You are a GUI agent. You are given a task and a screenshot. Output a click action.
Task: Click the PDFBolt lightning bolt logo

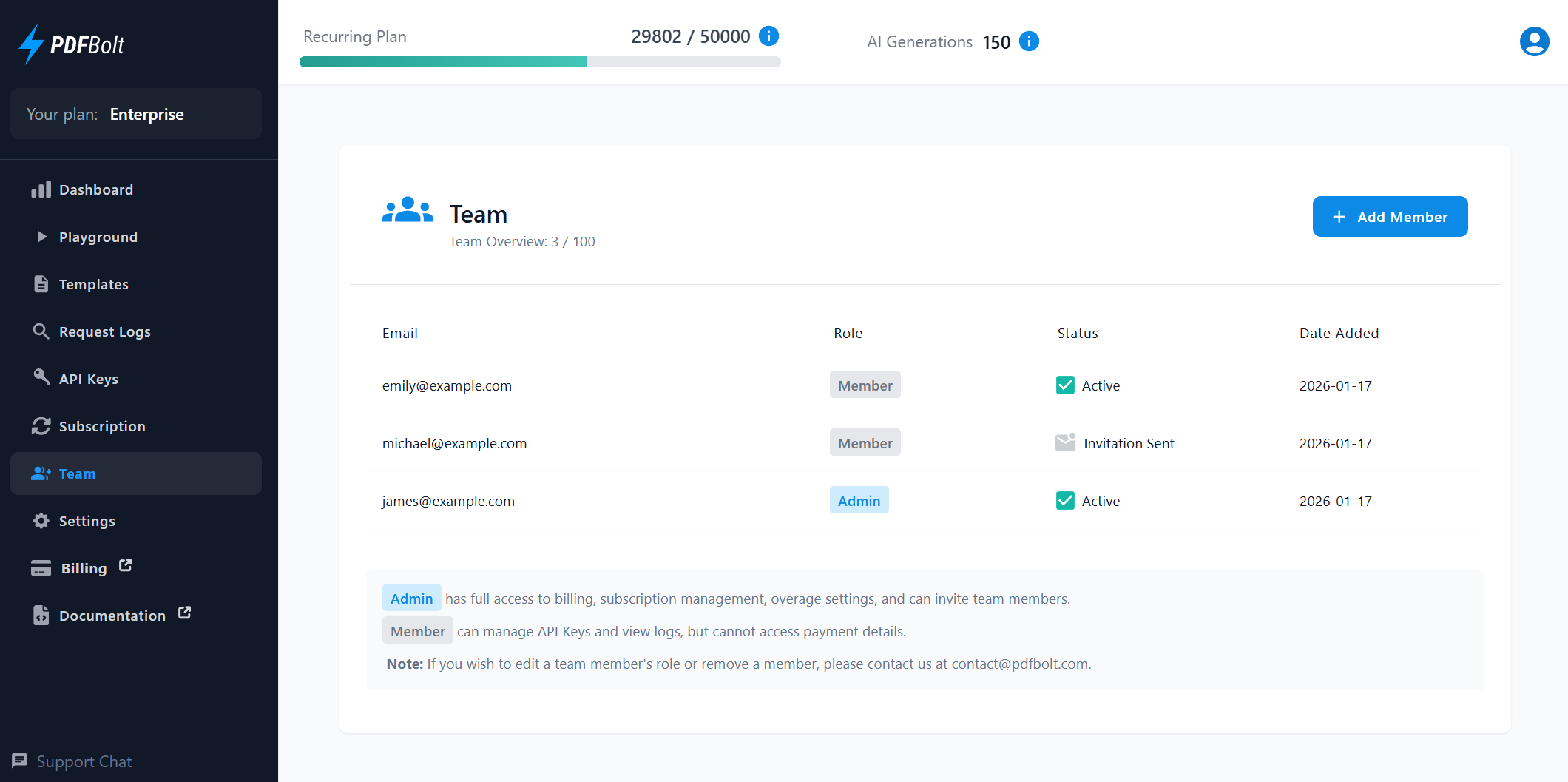pos(30,44)
